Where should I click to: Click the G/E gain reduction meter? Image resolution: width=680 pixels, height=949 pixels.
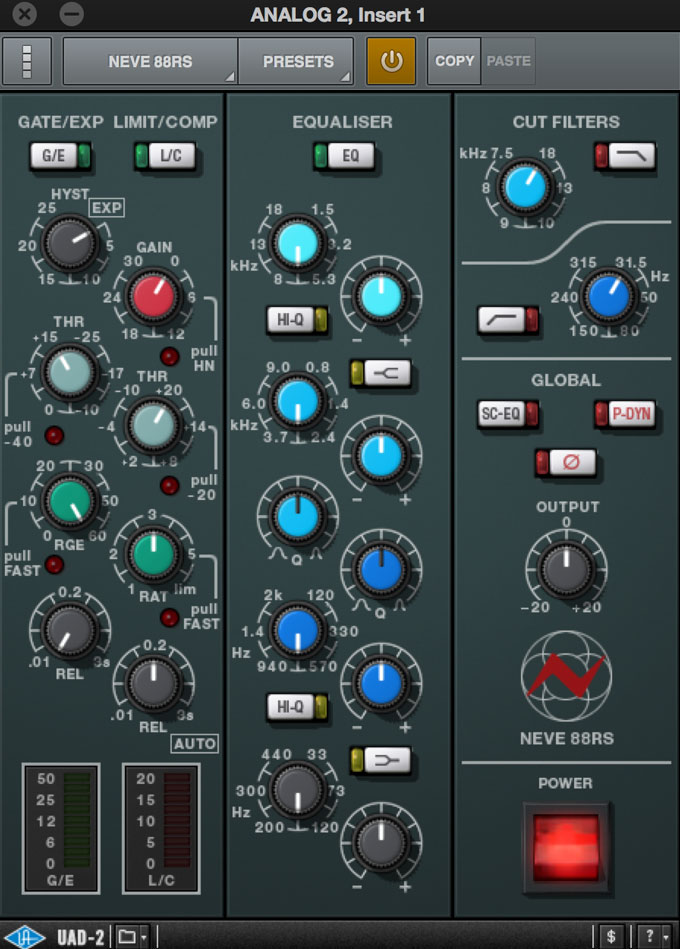pyautogui.click(x=60, y=828)
